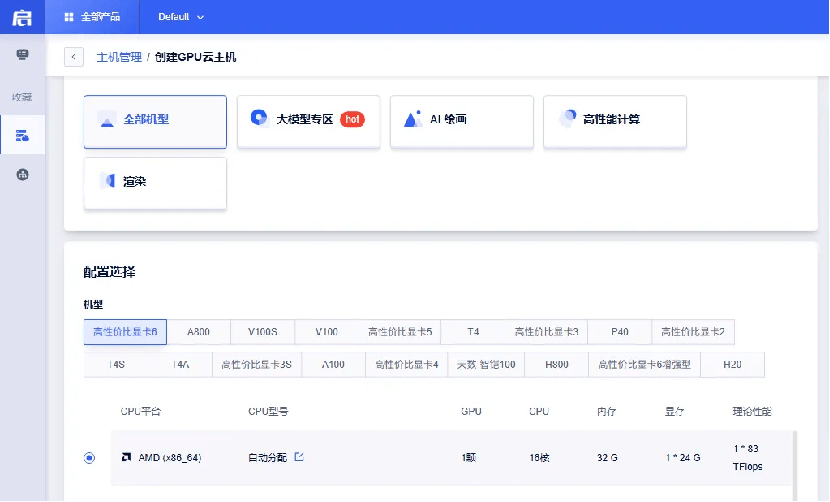830x502 pixels.
Task: Choose the 大模型专区 hot category card
Action: [x=308, y=122]
